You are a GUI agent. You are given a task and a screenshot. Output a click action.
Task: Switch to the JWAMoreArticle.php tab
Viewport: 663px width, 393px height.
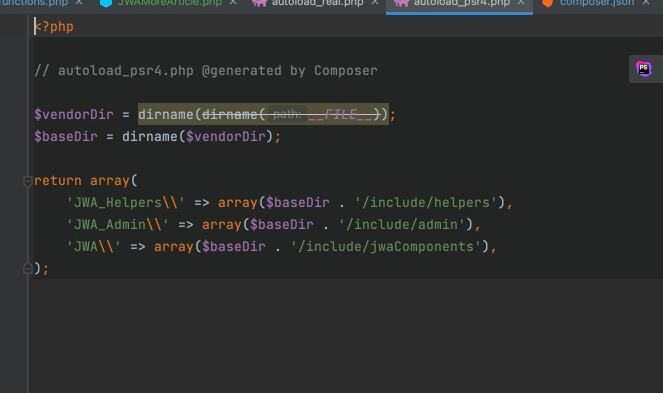(x=170, y=3)
